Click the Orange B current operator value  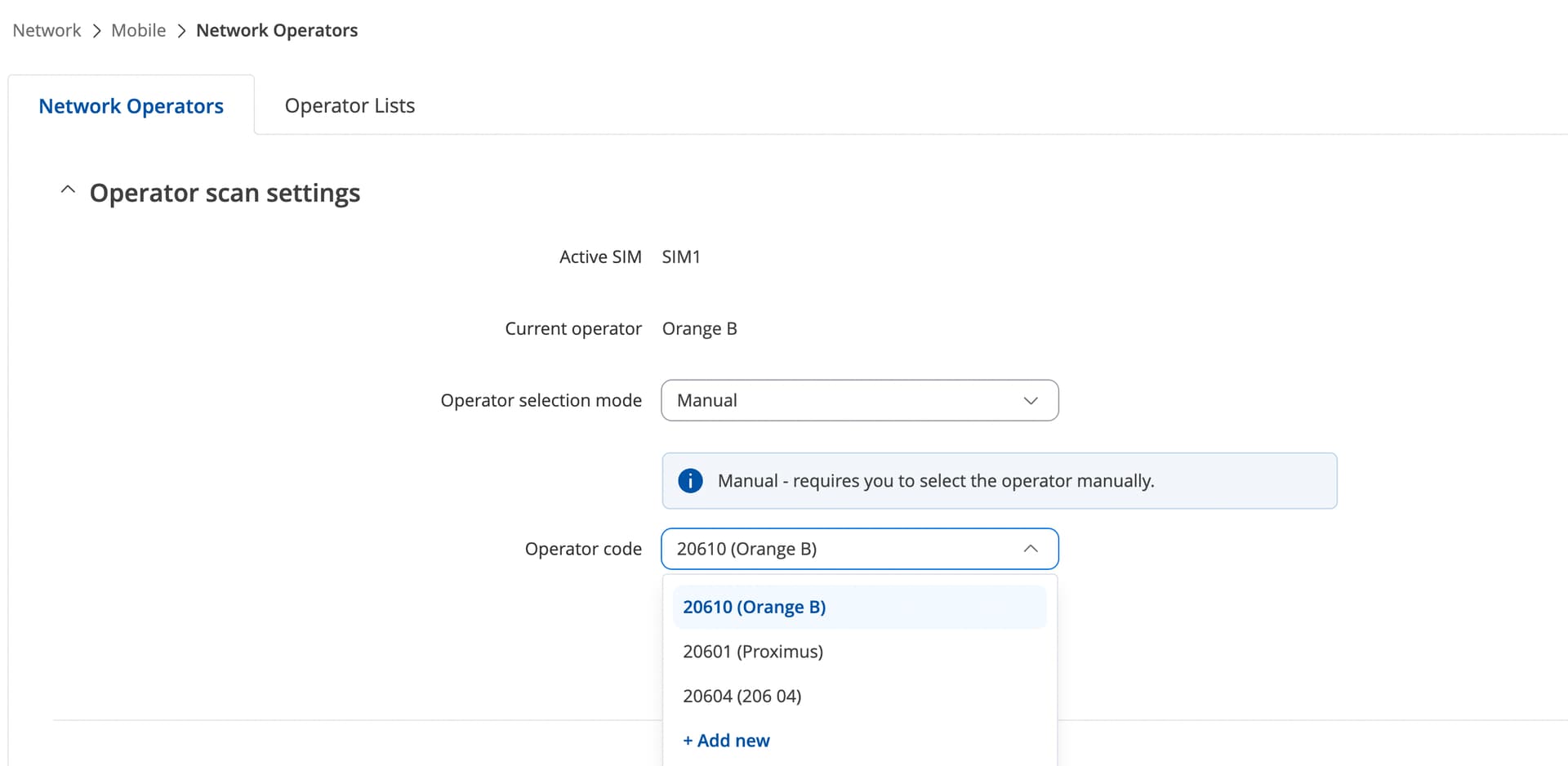point(699,328)
